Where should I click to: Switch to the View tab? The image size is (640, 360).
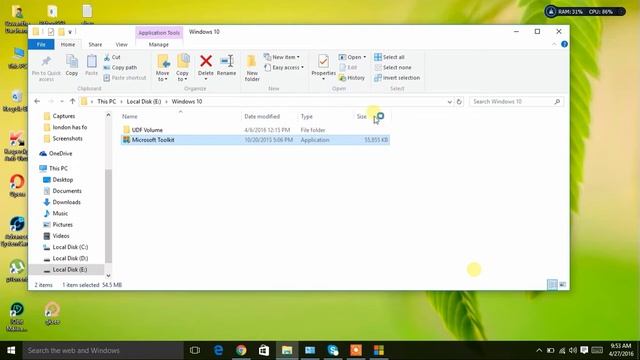(122, 44)
